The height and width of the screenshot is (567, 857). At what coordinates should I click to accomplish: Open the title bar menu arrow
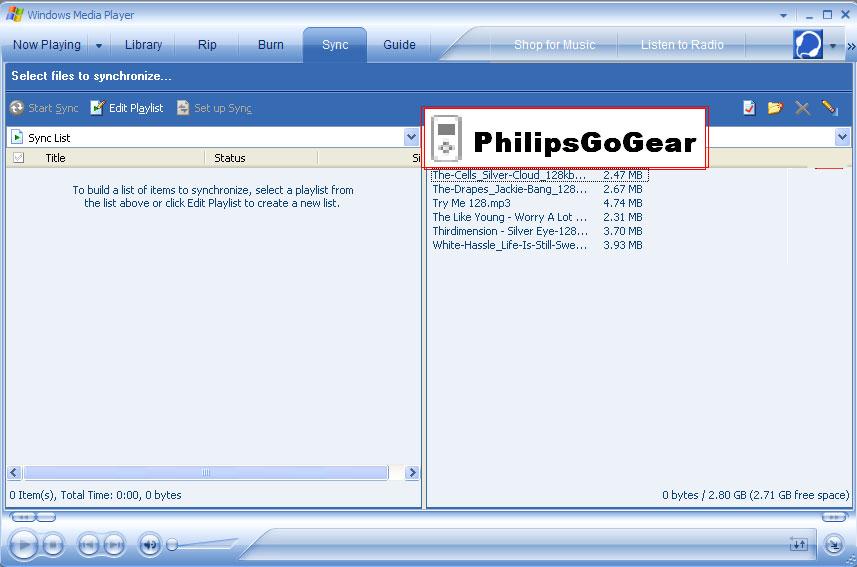pos(783,15)
